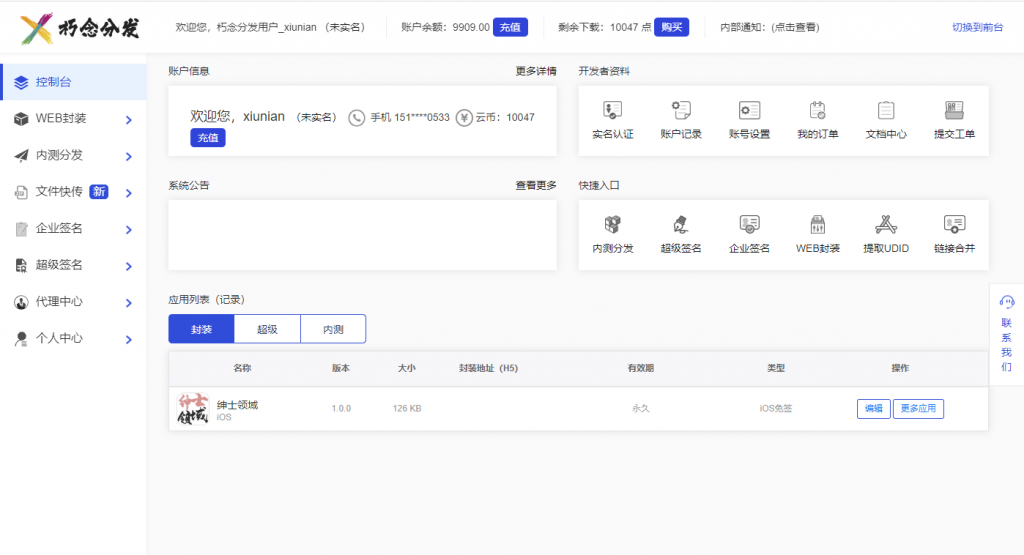Click 内部通知 点击查看 text
Screen dimensions: 1024x555
(x=770, y=27)
